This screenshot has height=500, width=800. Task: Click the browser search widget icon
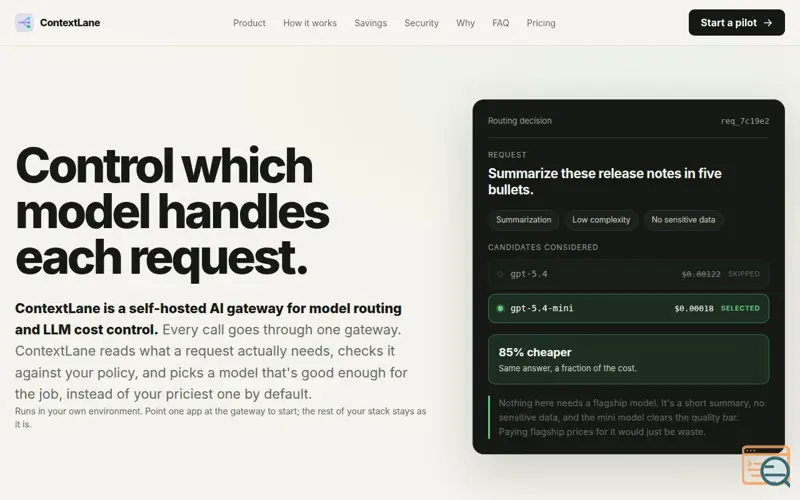coord(766,466)
